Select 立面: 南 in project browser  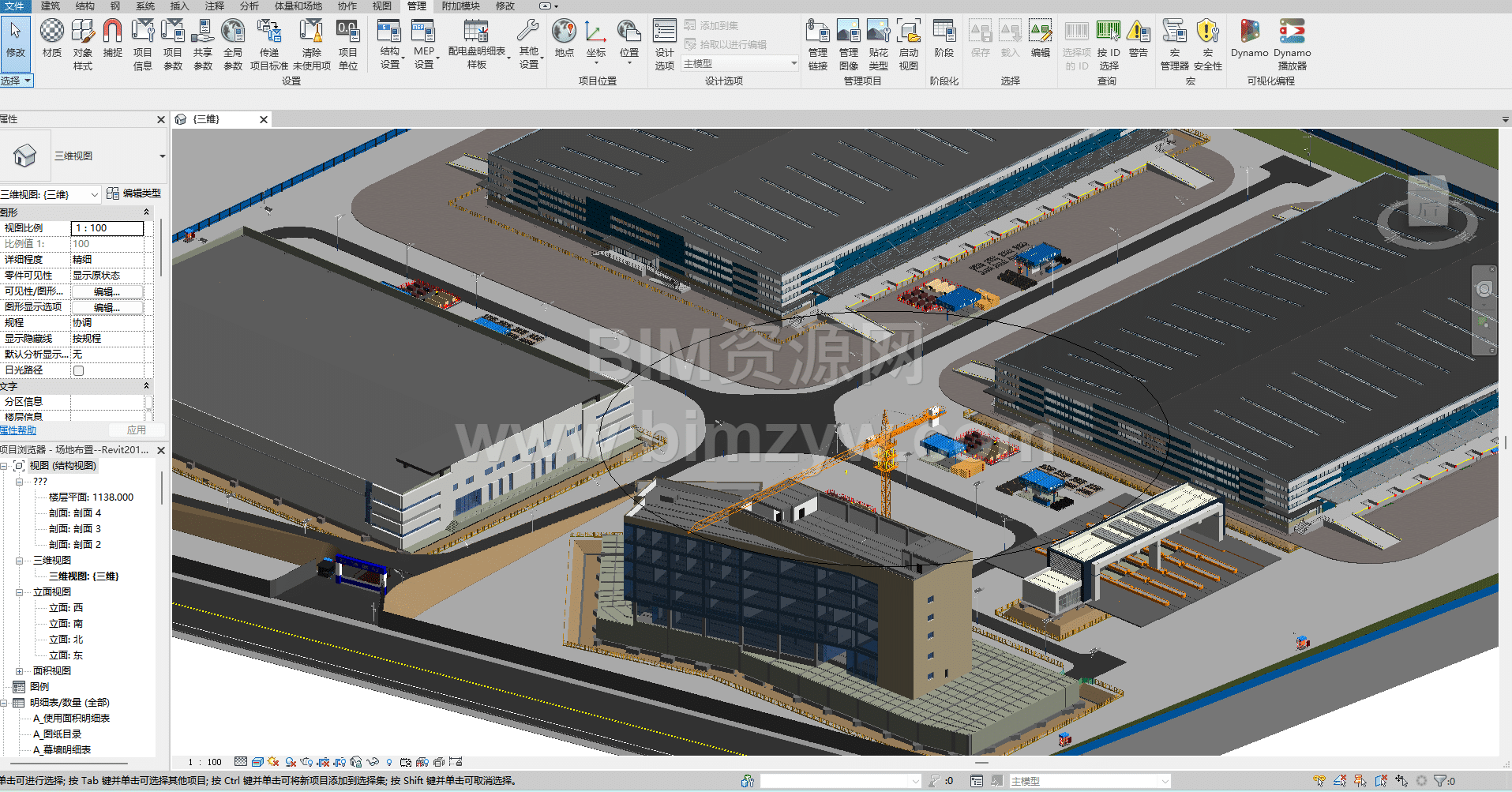[x=66, y=624]
